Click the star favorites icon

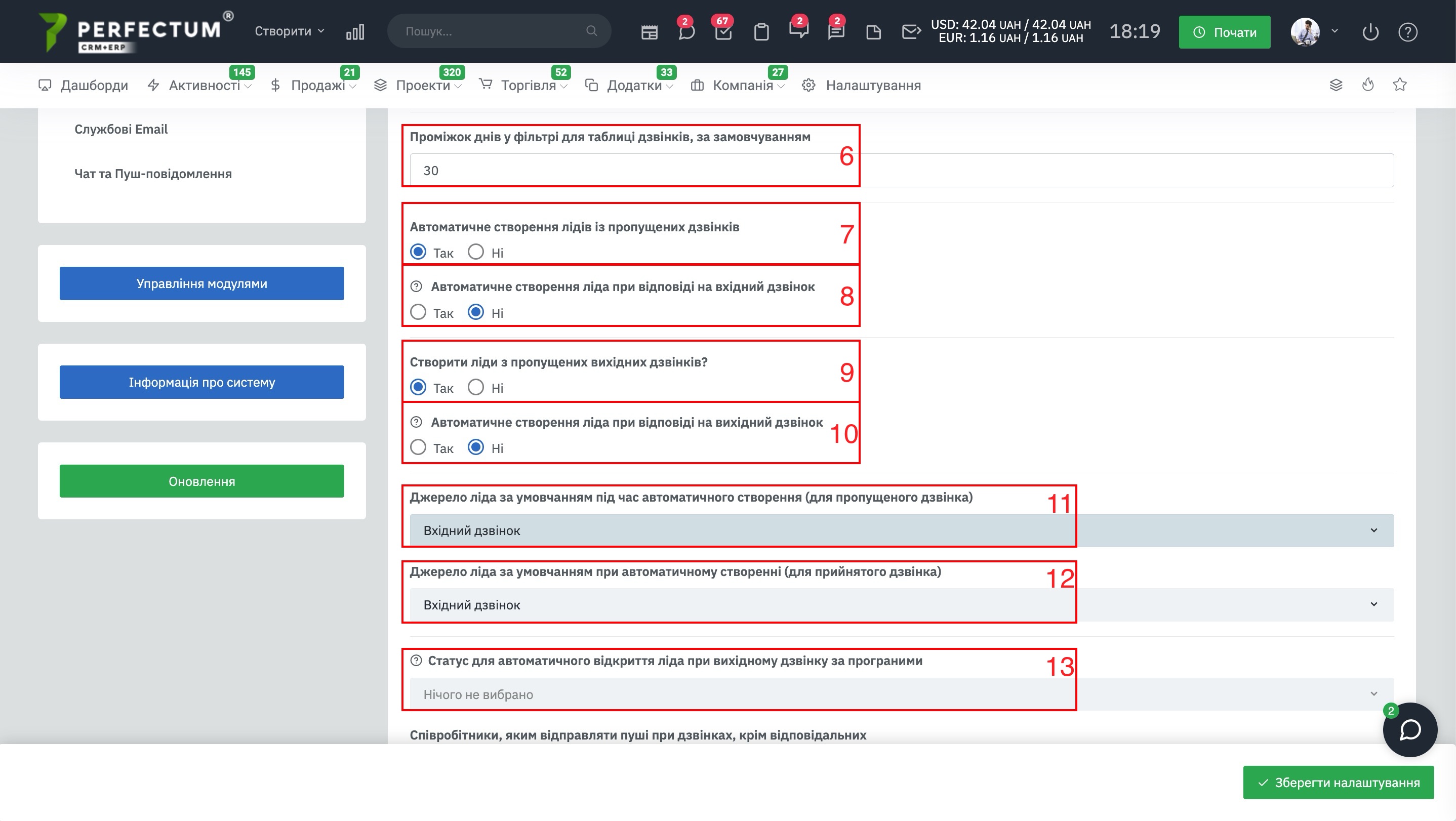point(1399,85)
